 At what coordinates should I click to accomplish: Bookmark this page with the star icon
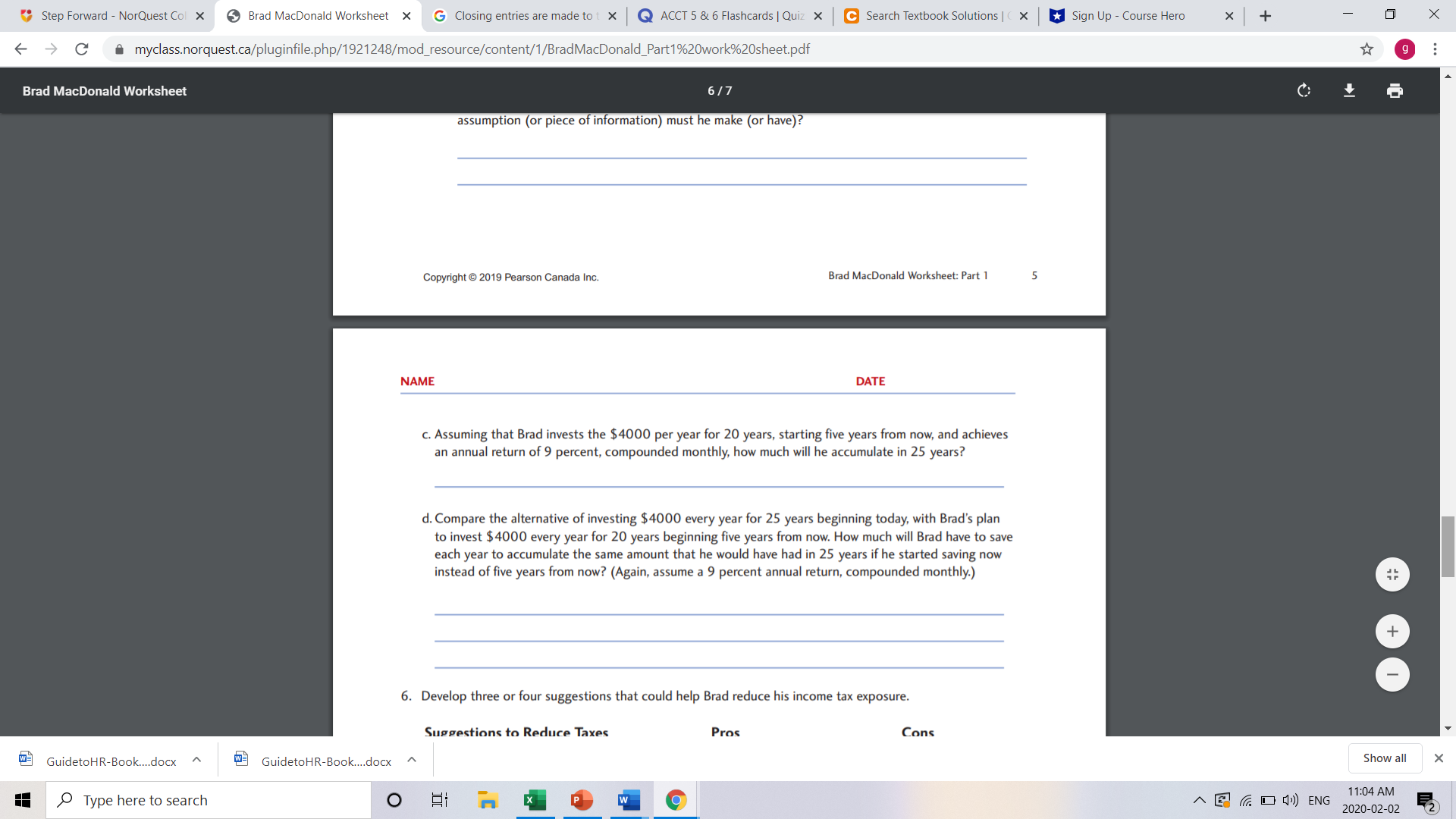tap(1367, 49)
